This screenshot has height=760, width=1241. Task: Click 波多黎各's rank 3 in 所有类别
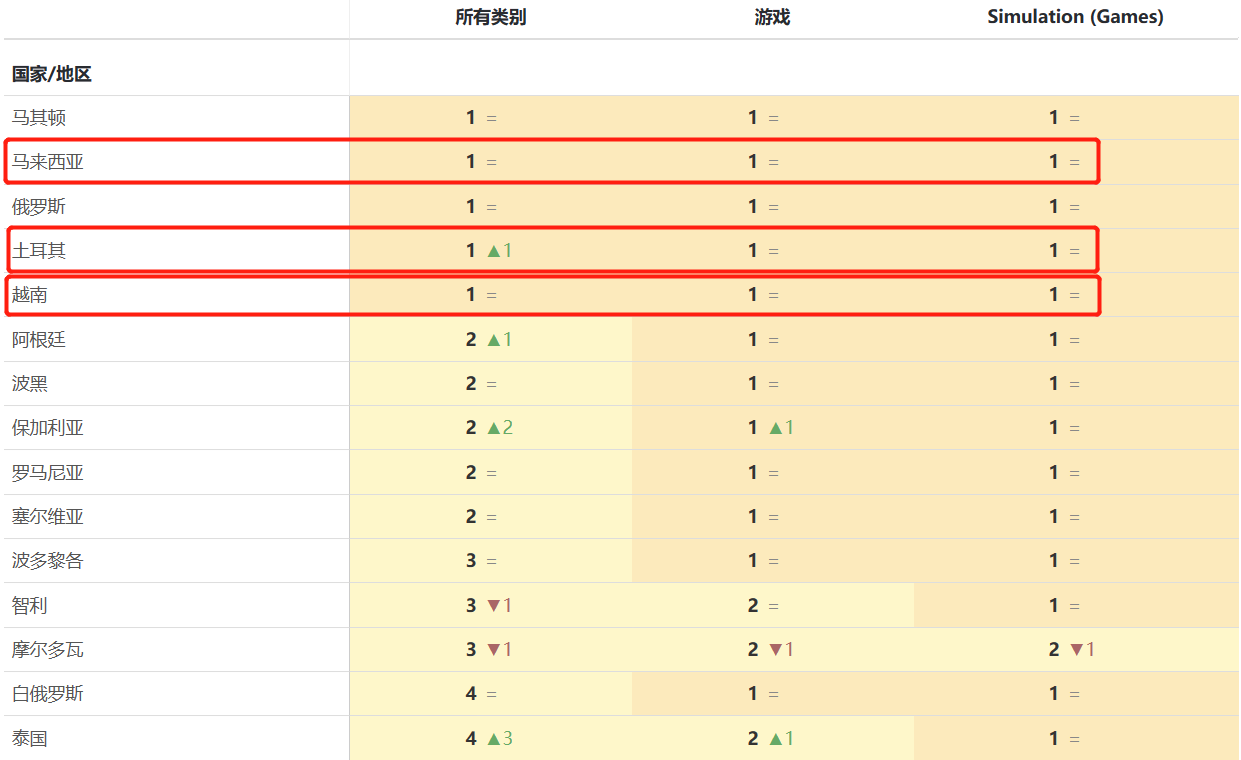(471, 561)
